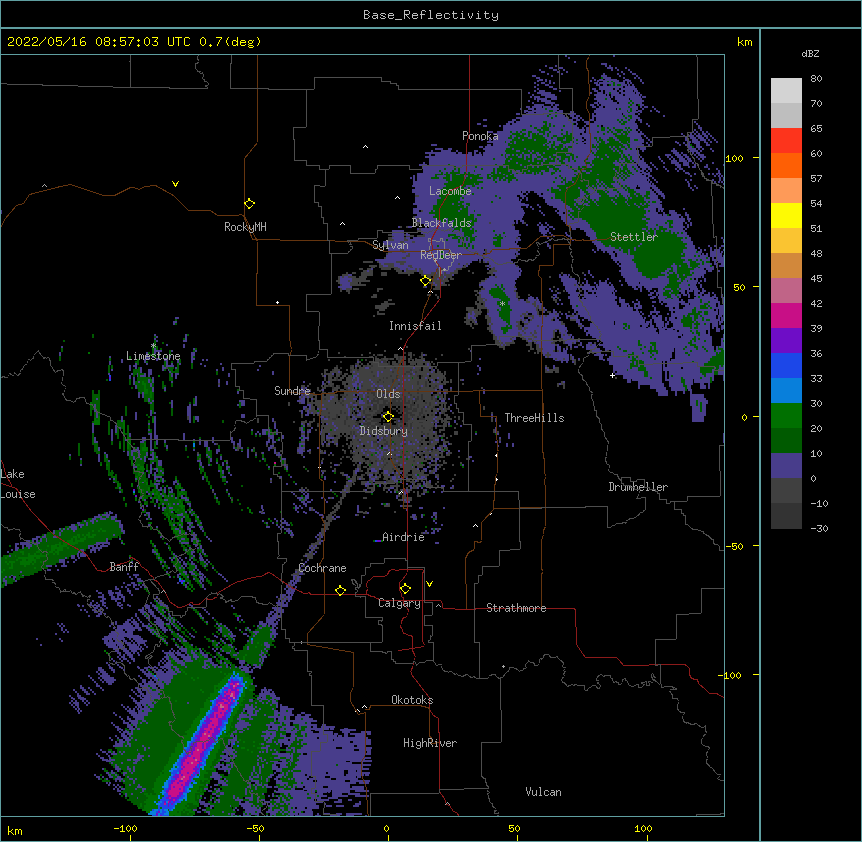Select the Banff label
Image resolution: width=862 pixels, height=842 pixels.
[x=124, y=567]
